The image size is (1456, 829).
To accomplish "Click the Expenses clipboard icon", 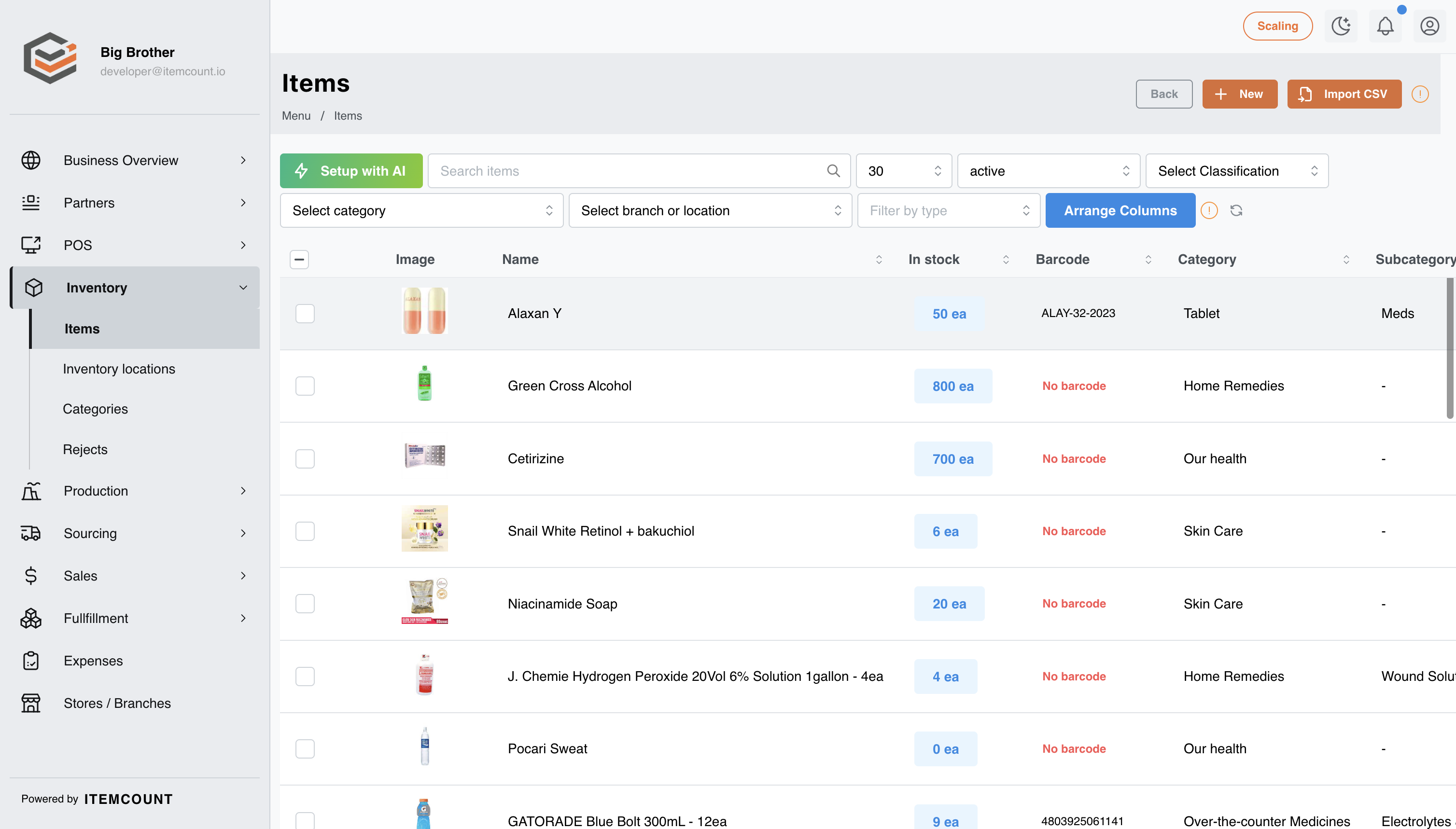I will click(x=31, y=661).
